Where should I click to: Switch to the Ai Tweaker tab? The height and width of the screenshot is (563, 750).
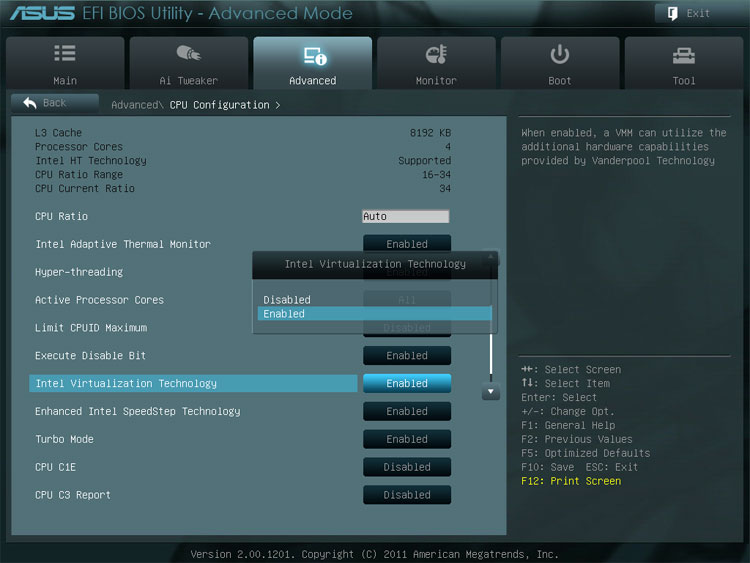(x=188, y=63)
